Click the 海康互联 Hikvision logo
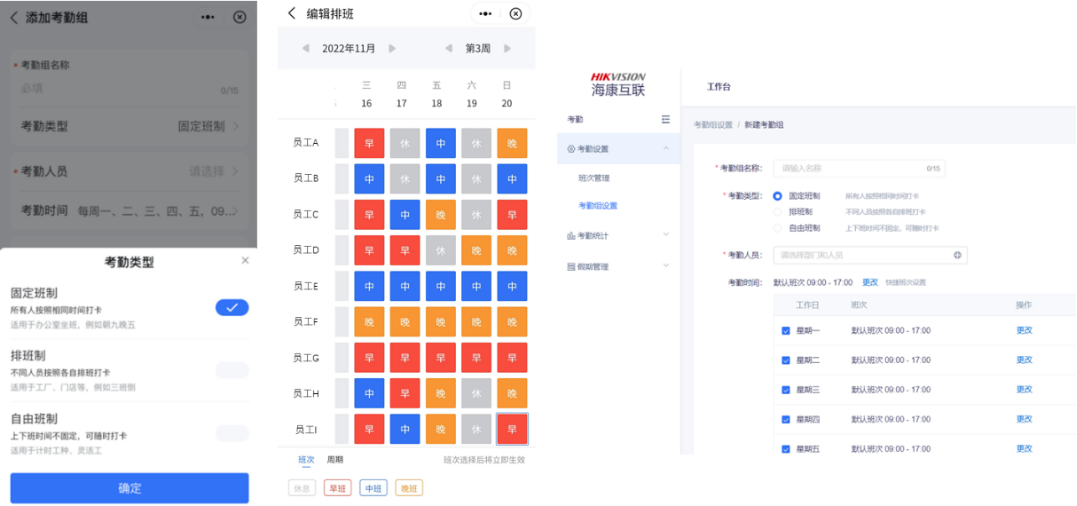 point(617,84)
